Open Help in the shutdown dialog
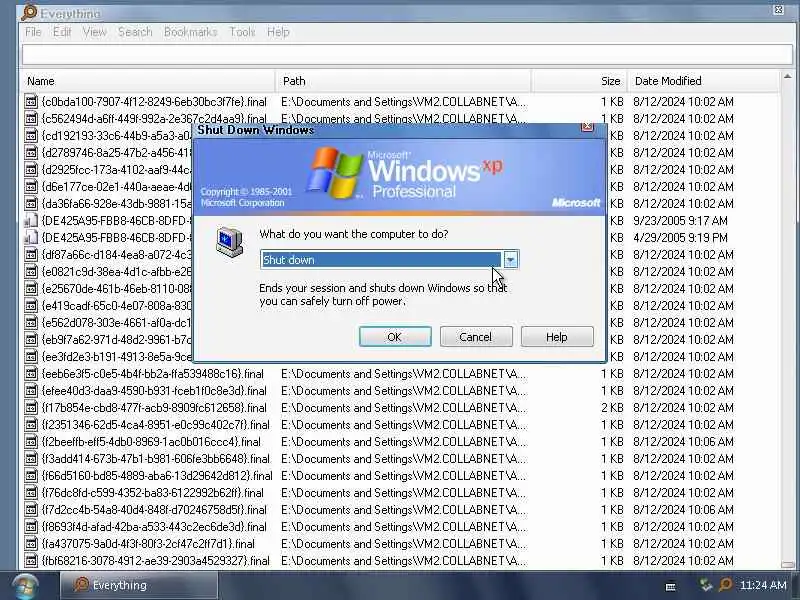 pos(557,337)
